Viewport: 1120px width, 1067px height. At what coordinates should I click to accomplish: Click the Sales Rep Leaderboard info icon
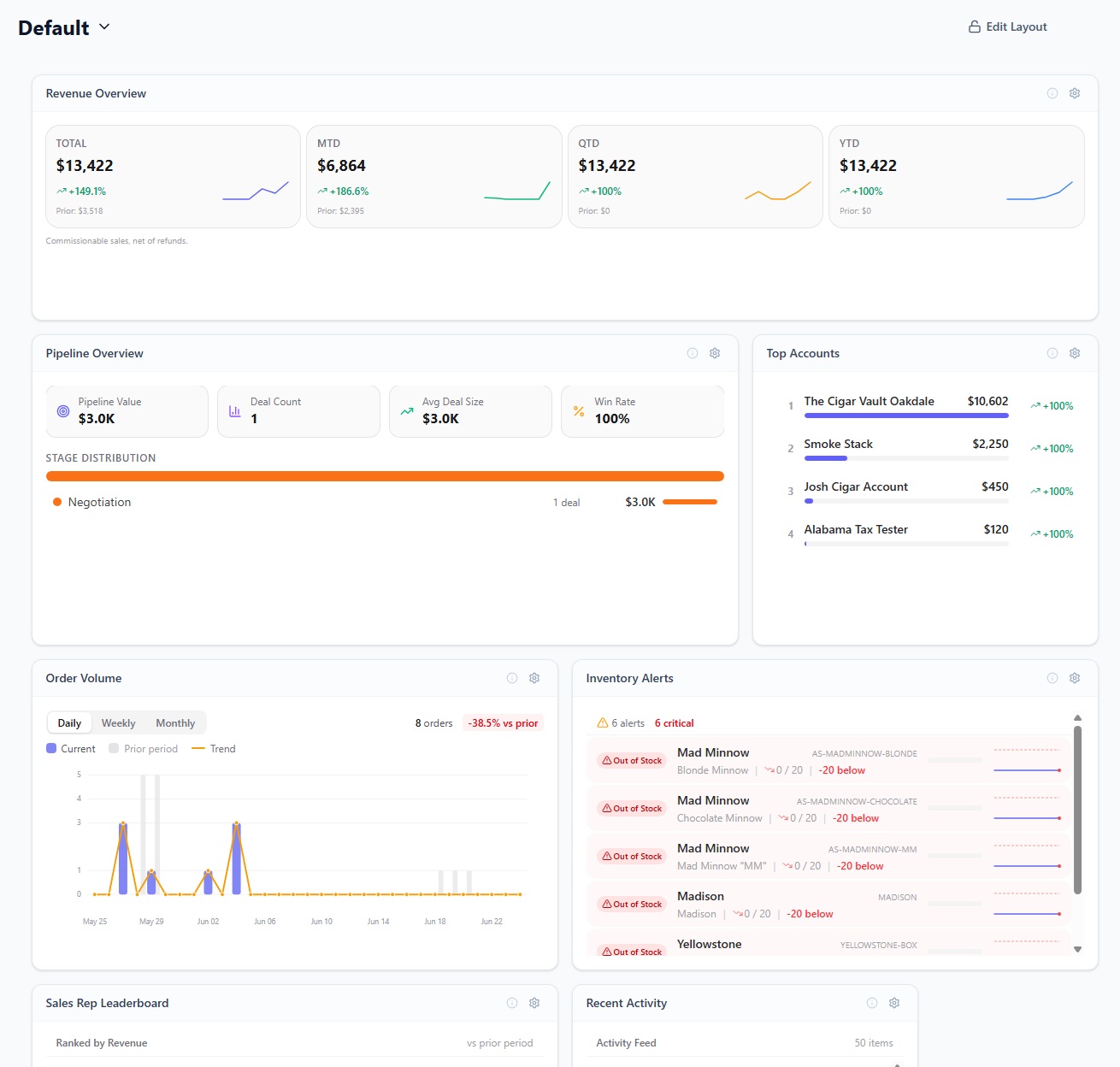tap(512, 1003)
